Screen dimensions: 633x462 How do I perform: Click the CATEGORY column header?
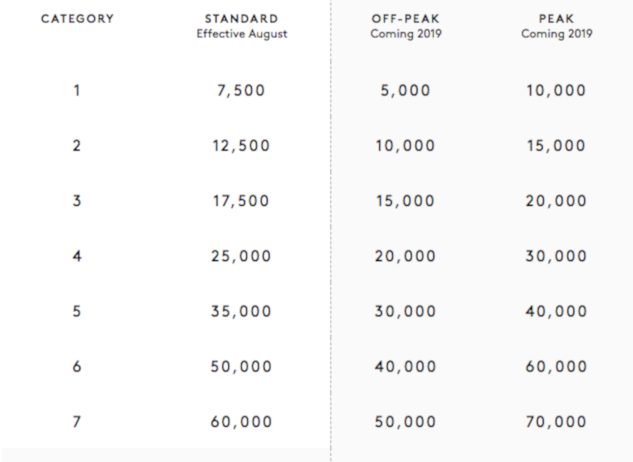tap(77, 19)
